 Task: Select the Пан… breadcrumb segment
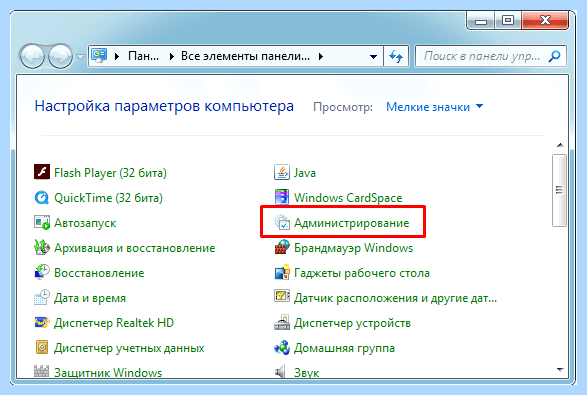point(143,56)
